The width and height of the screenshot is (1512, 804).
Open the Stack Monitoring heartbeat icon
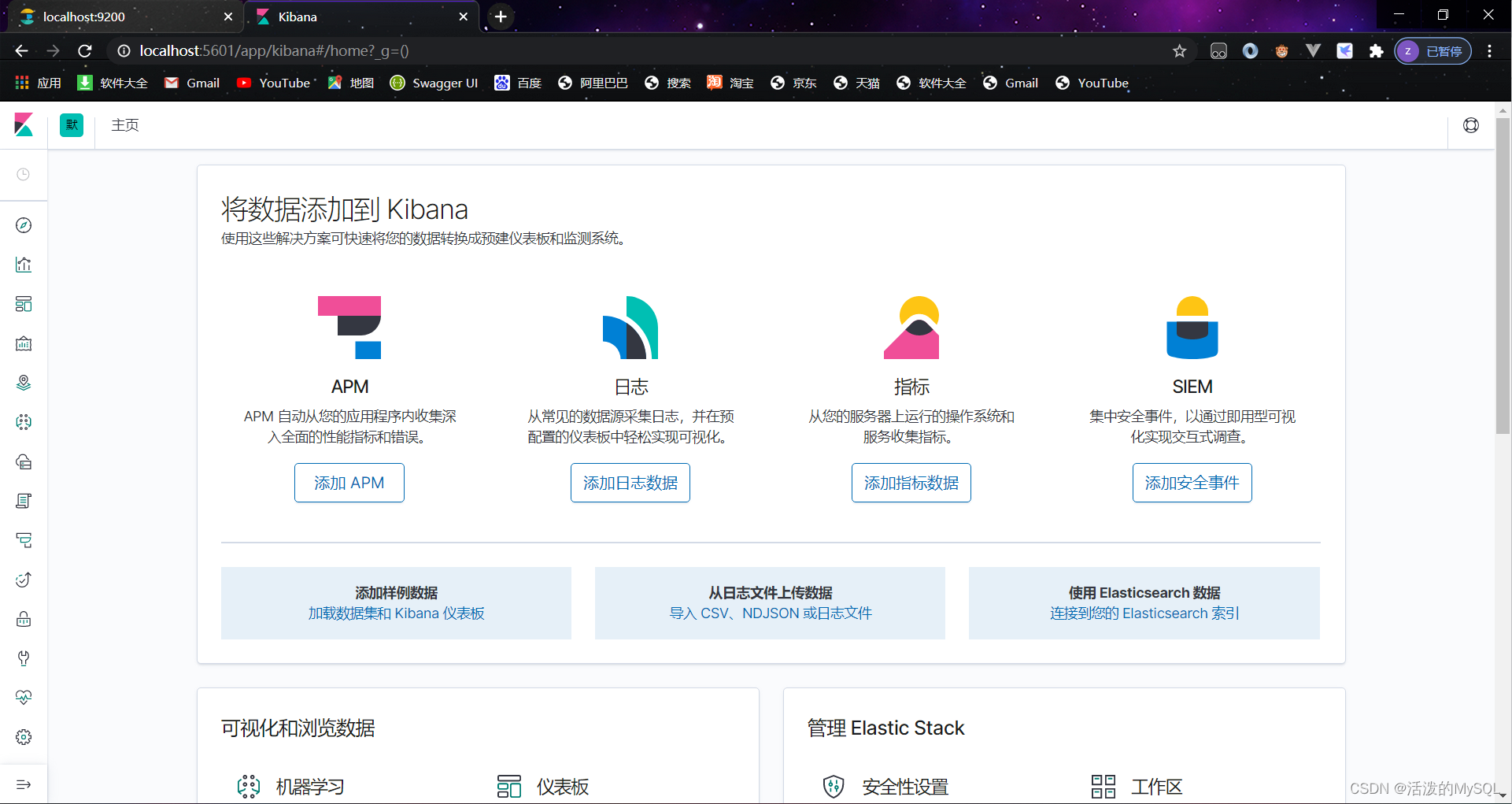(x=24, y=698)
